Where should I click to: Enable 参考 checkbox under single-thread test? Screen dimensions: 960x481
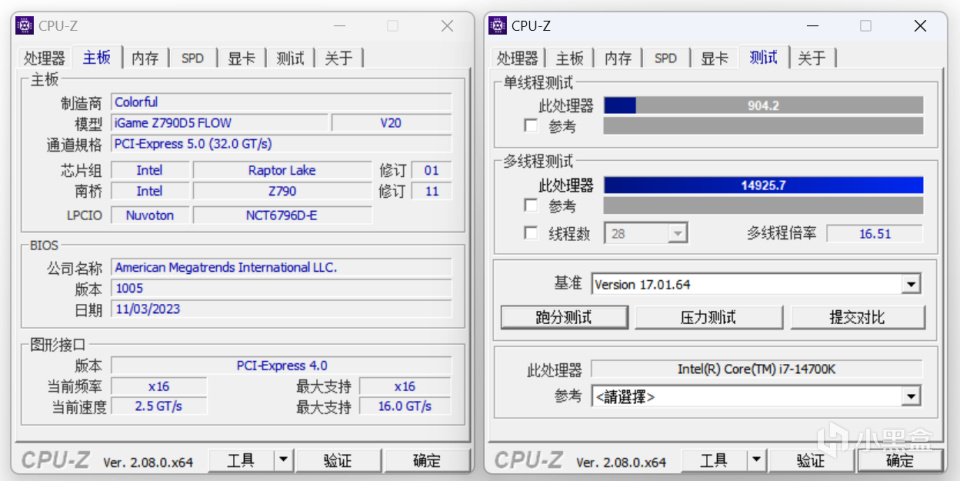pos(531,125)
